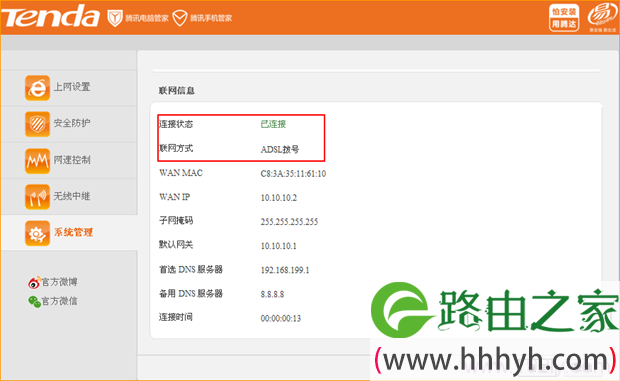Click the 连接时间 label
The image size is (620, 381).
pos(176,317)
